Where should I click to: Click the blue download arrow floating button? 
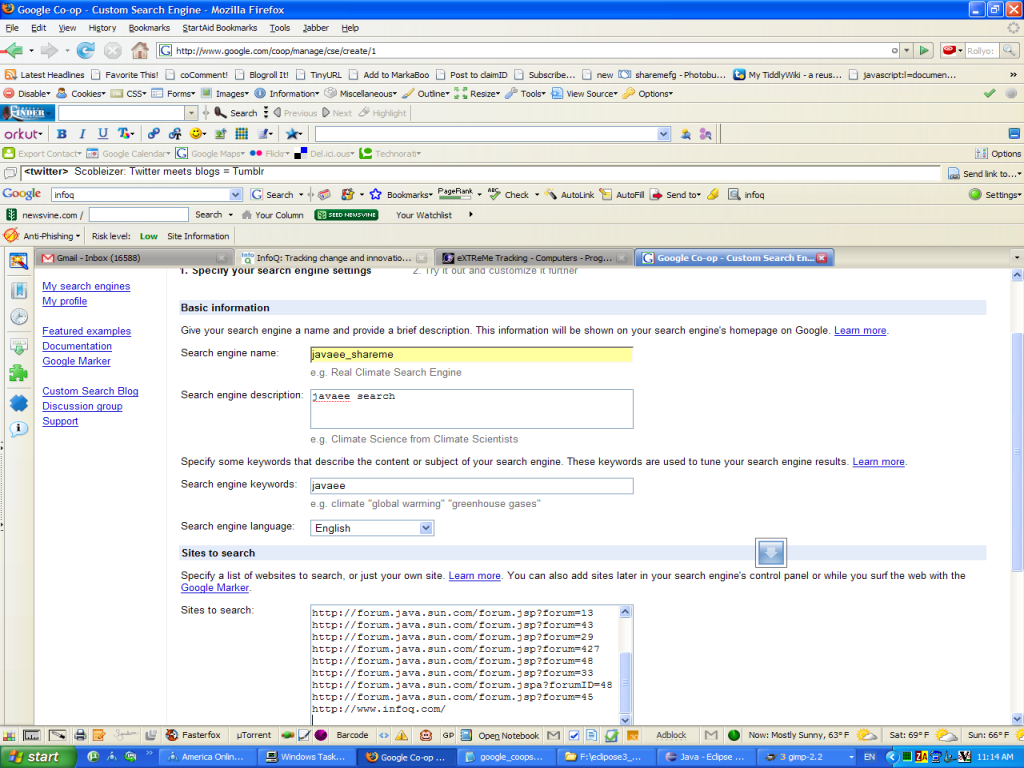tap(771, 553)
